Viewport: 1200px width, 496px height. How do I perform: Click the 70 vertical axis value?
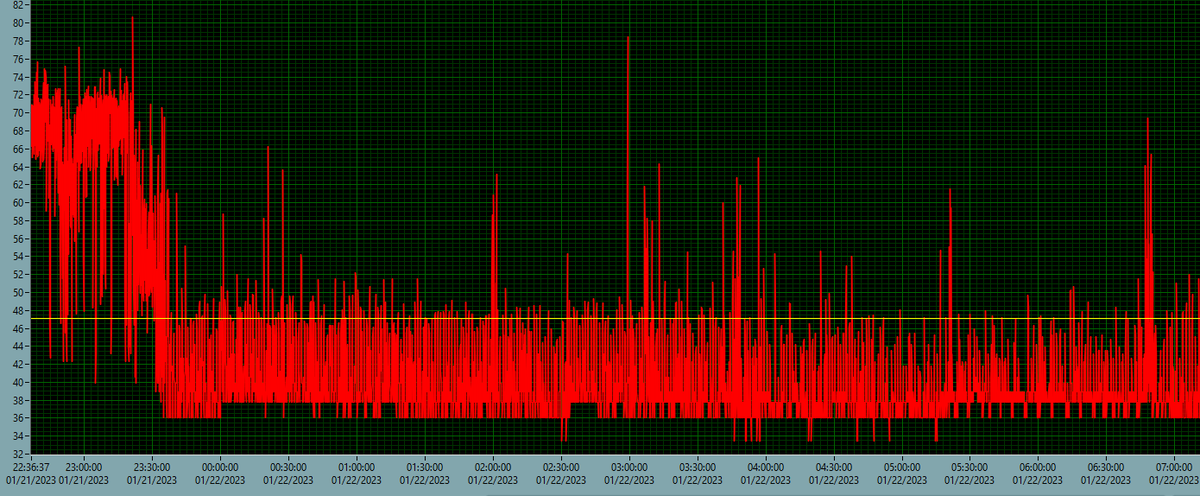coord(20,112)
